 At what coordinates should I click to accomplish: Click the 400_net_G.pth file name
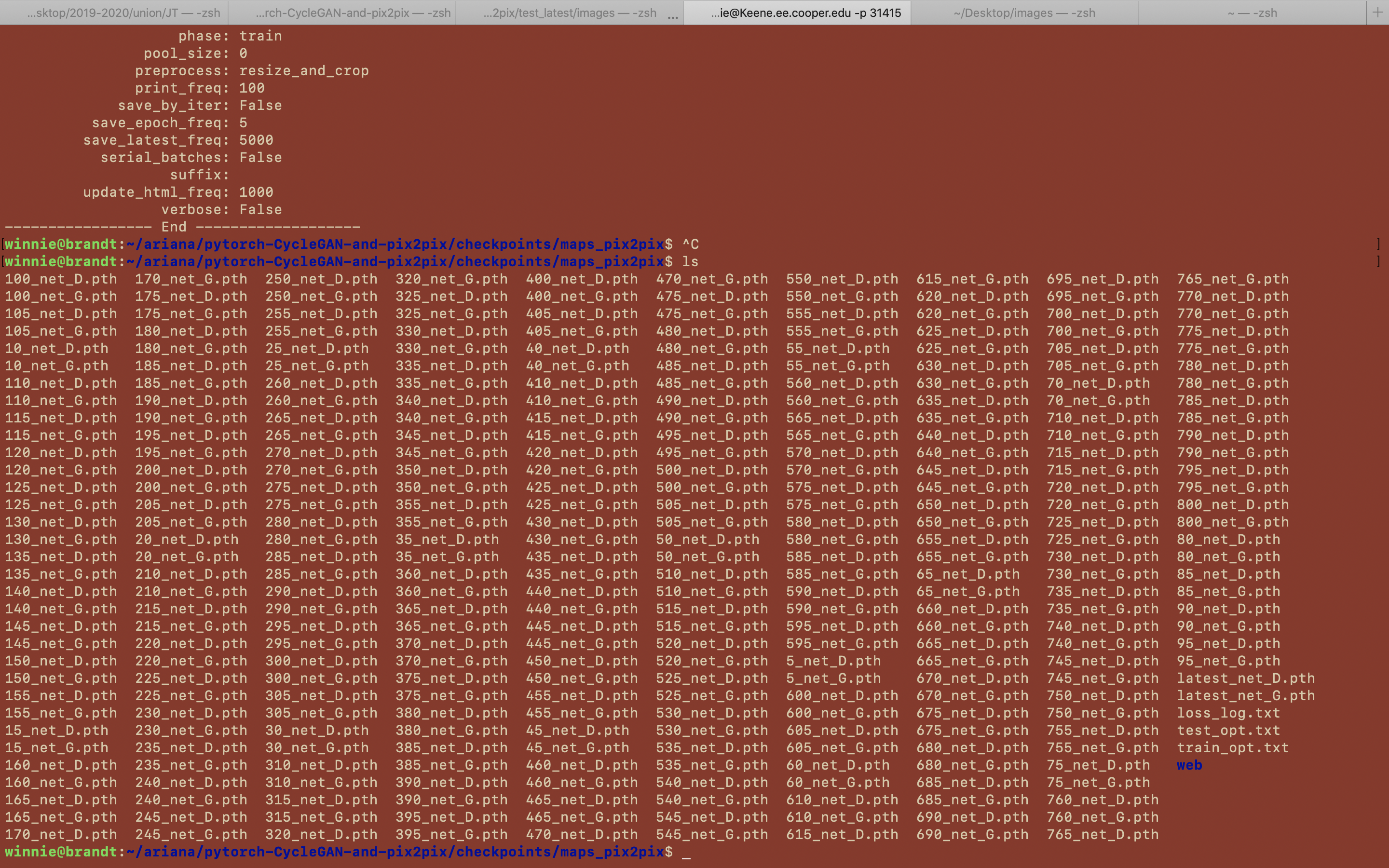[x=582, y=296]
